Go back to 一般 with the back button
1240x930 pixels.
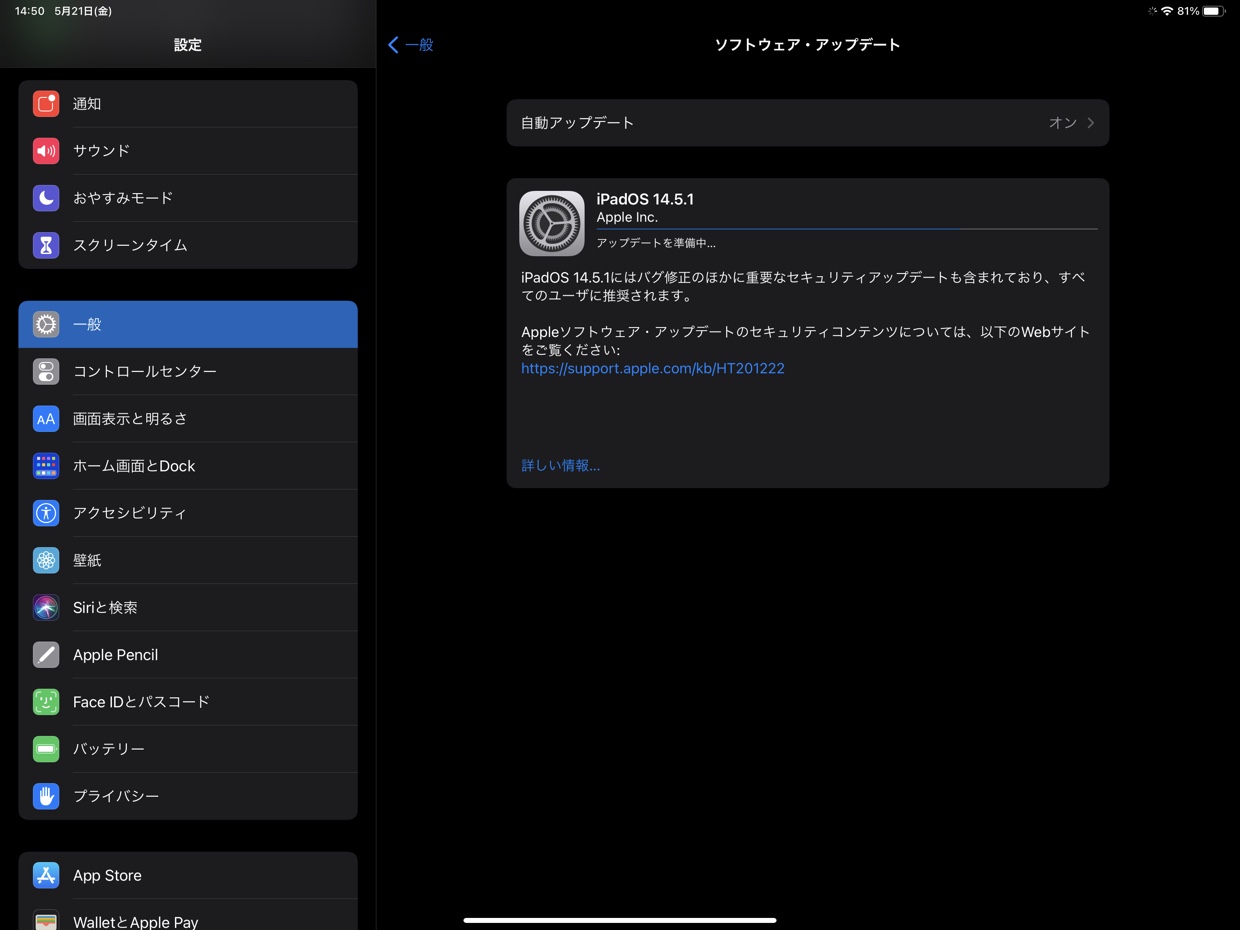tap(410, 44)
